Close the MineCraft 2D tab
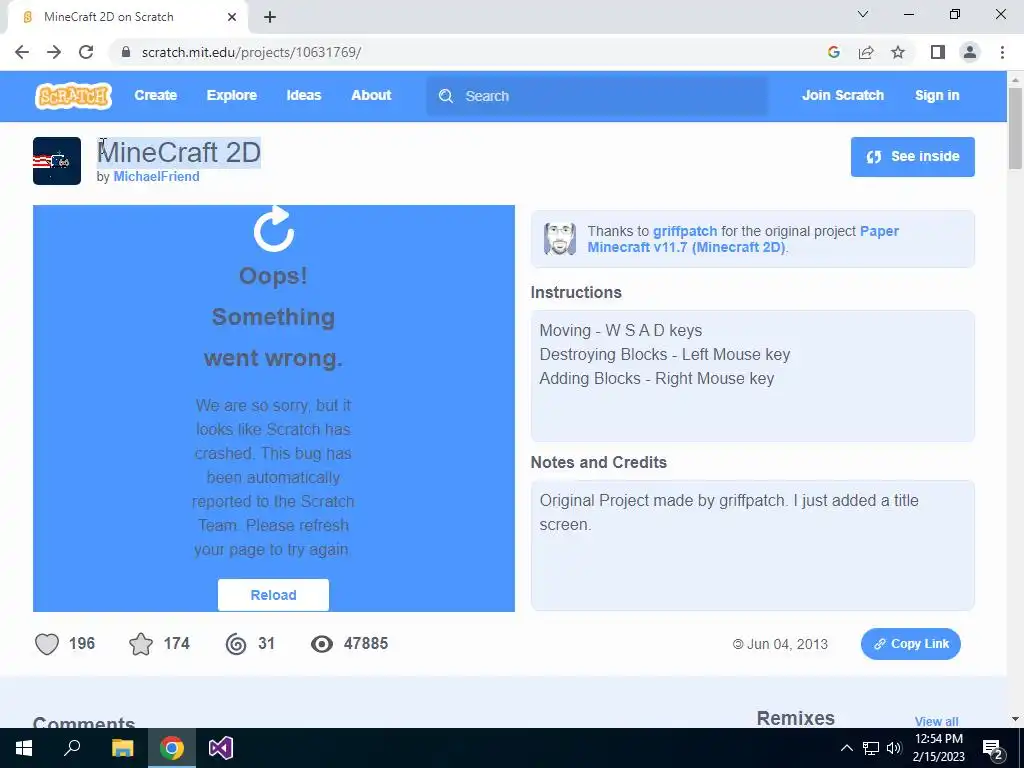 pyautogui.click(x=232, y=17)
